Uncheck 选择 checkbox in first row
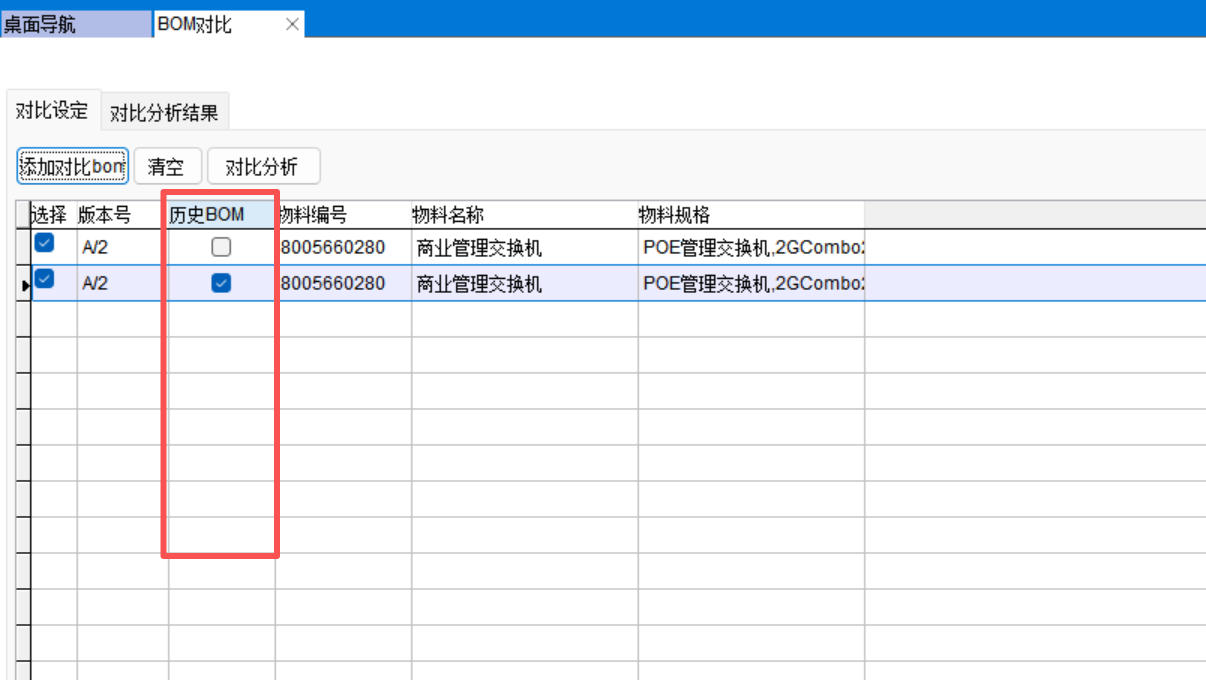 [45, 243]
